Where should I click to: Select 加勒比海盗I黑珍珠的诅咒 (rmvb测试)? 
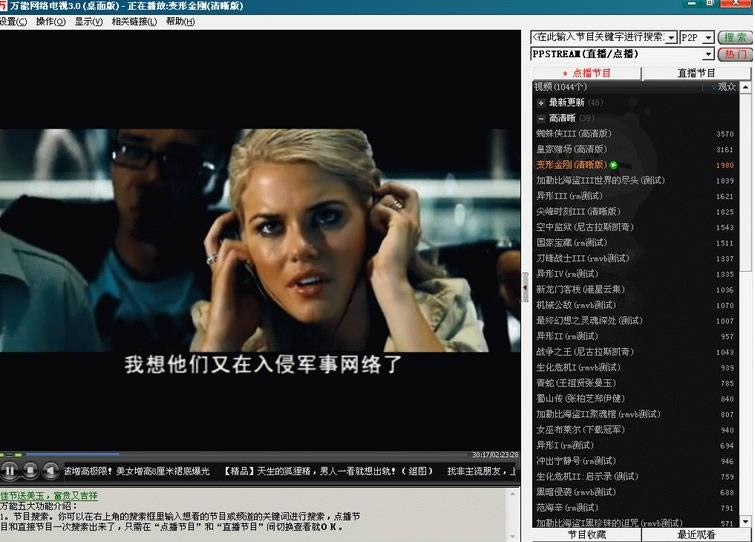[635, 523]
